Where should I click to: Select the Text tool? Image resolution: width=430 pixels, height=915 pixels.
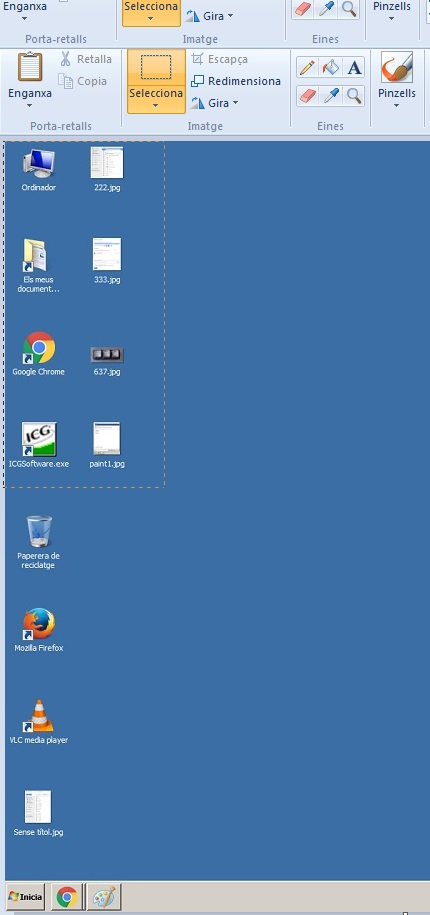(354, 68)
